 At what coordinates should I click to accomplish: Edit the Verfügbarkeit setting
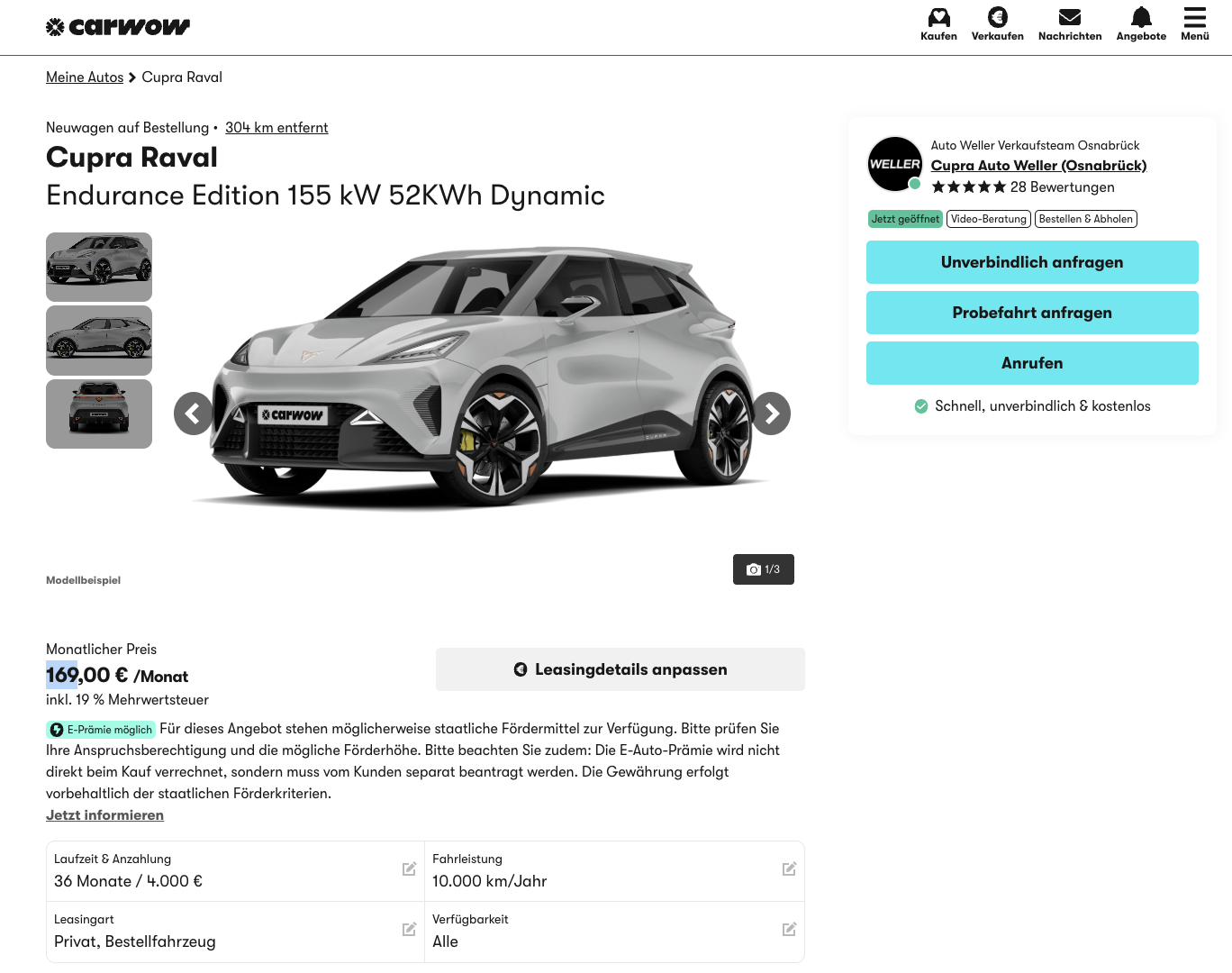tap(789, 930)
